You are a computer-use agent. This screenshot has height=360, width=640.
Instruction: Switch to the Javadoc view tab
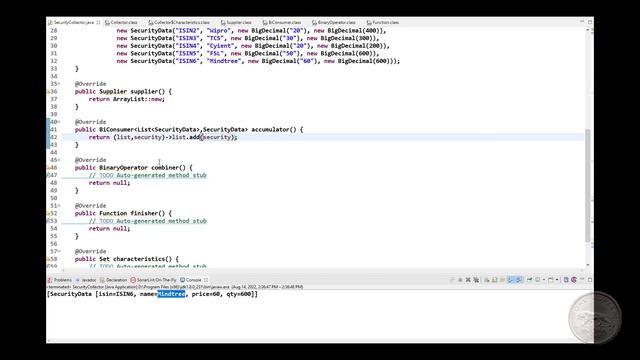coord(86,280)
